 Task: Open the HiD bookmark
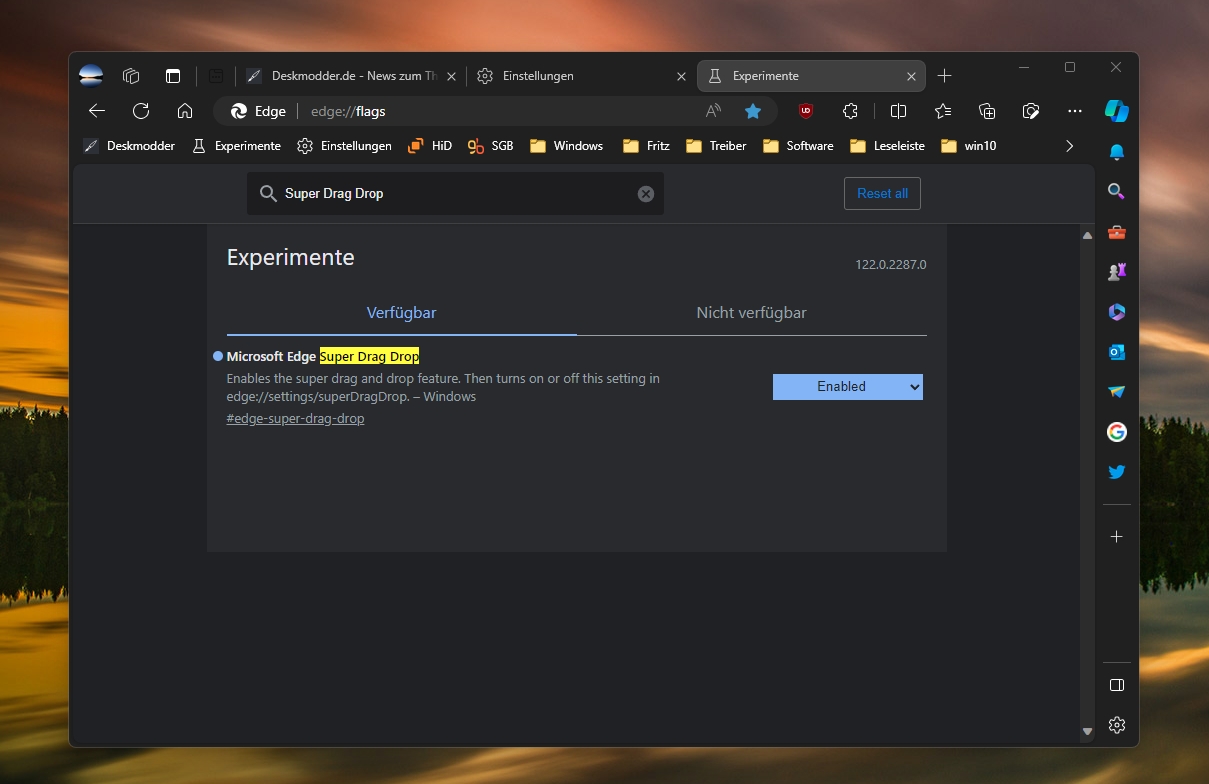pyautogui.click(x=430, y=146)
